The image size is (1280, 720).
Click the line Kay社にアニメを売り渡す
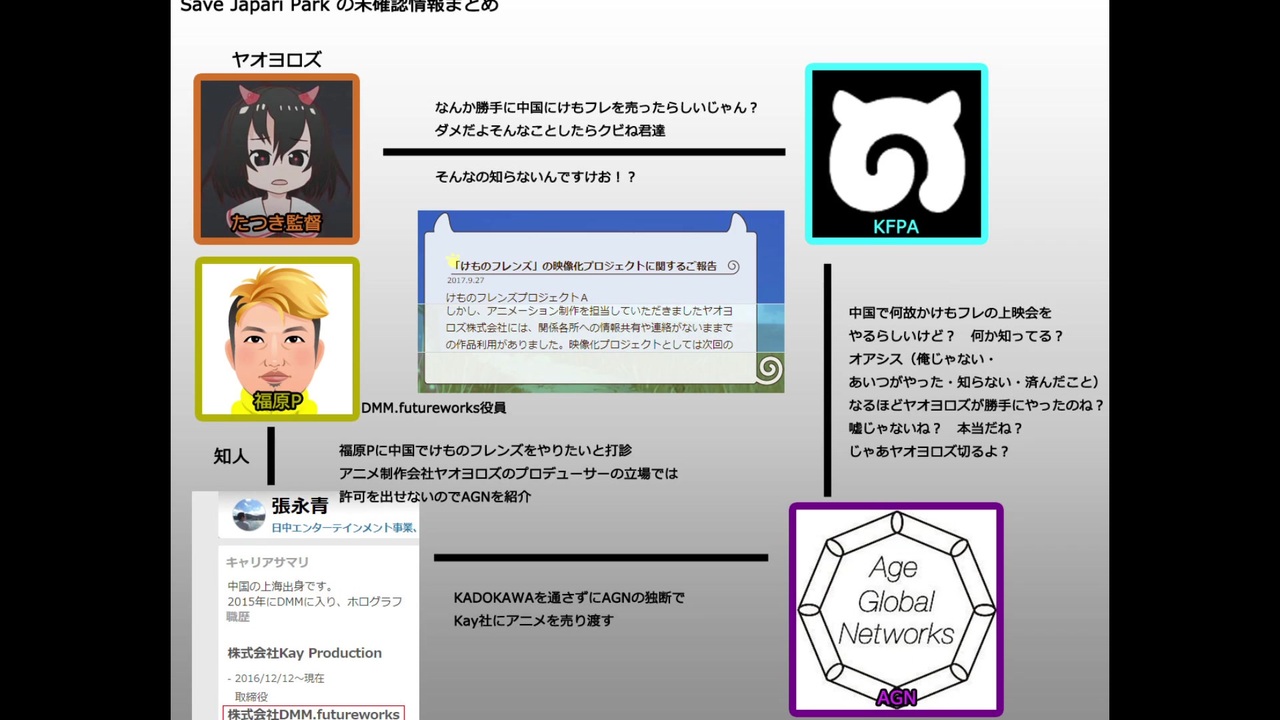(x=534, y=621)
